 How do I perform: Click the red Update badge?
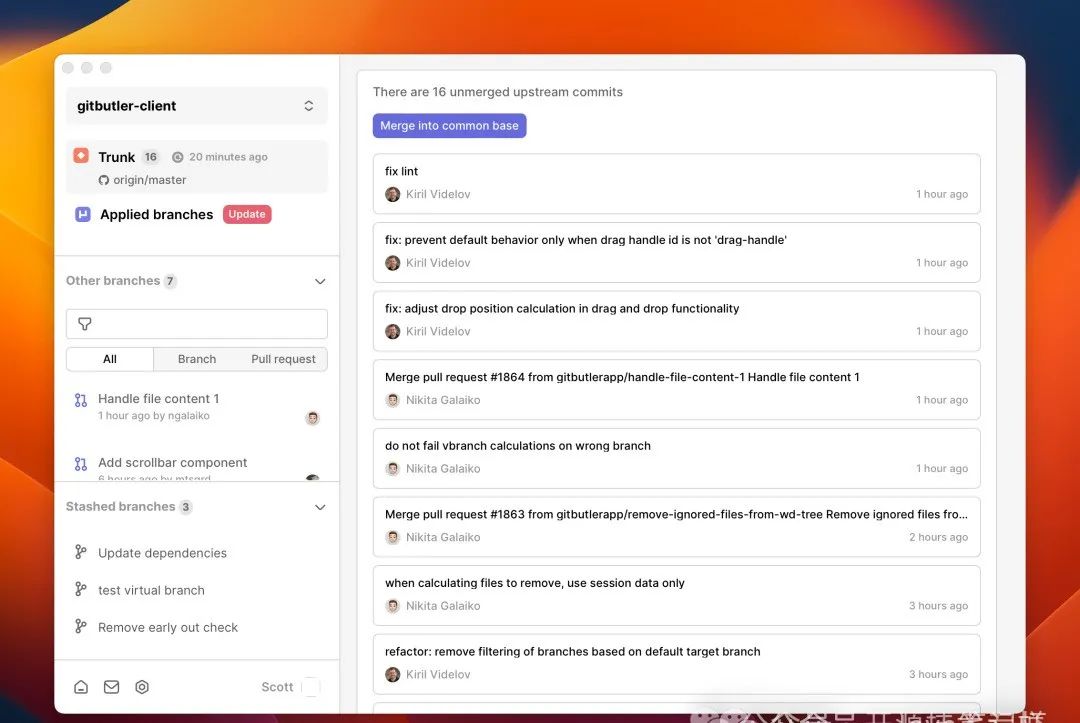pos(247,214)
